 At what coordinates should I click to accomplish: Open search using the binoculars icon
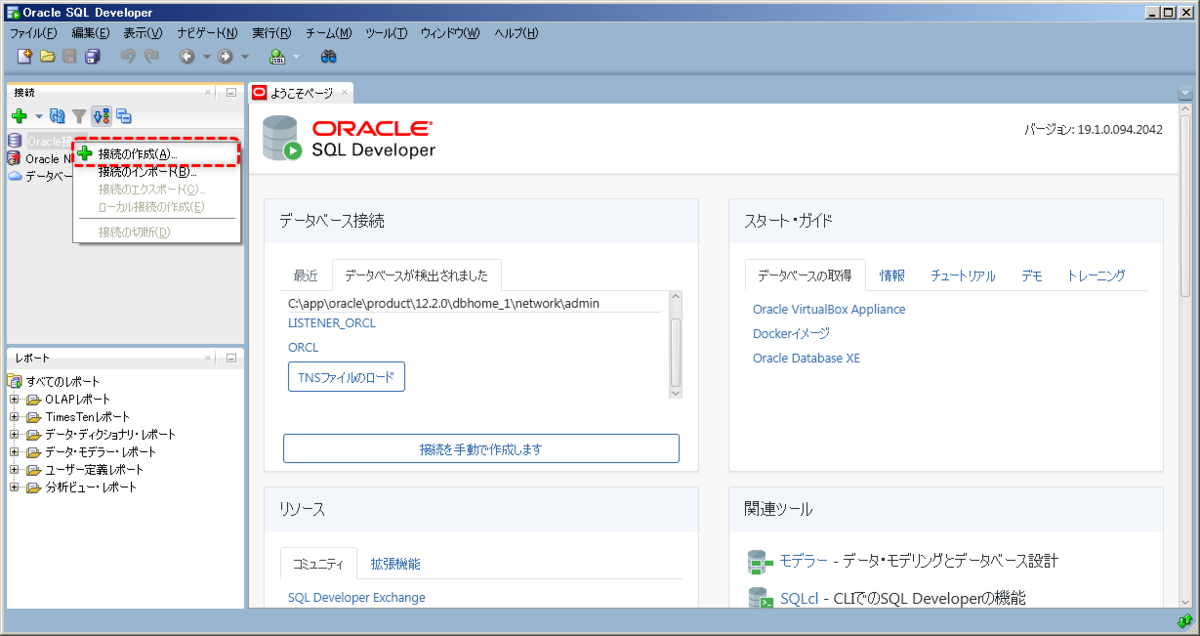point(330,57)
